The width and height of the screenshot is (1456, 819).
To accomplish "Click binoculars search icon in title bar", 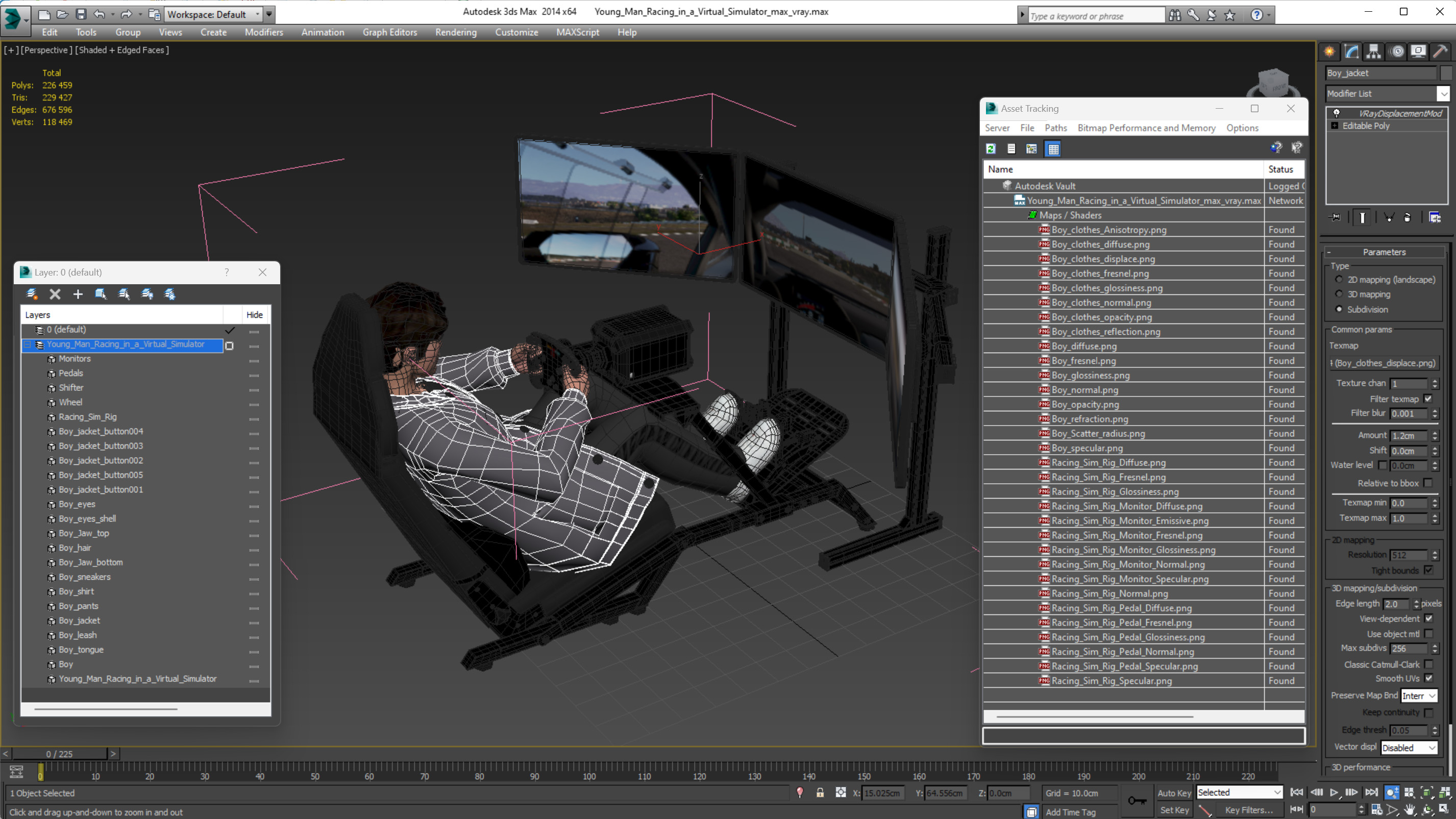I will point(1174,15).
